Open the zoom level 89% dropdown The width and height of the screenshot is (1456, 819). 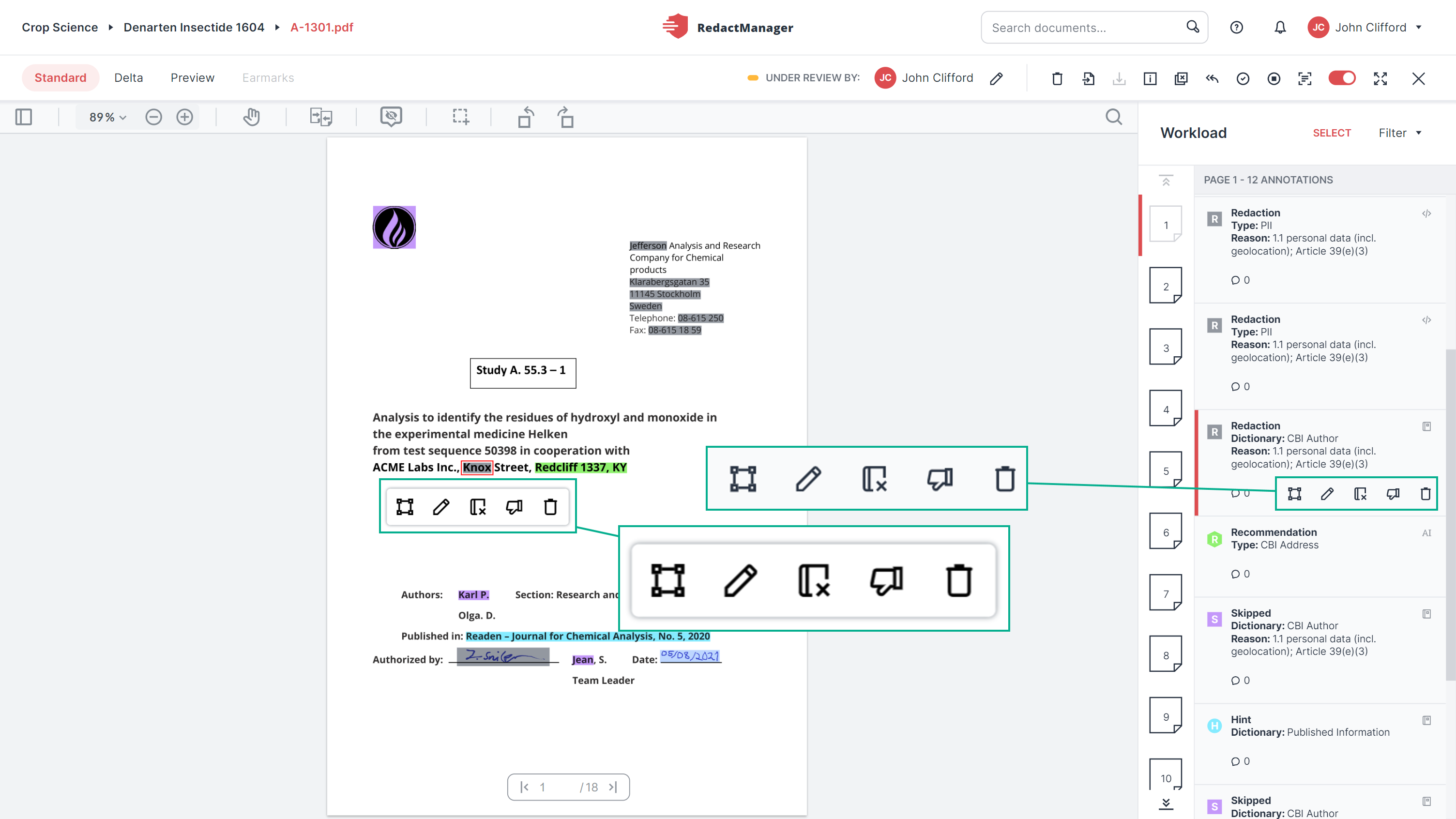tap(107, 117)
